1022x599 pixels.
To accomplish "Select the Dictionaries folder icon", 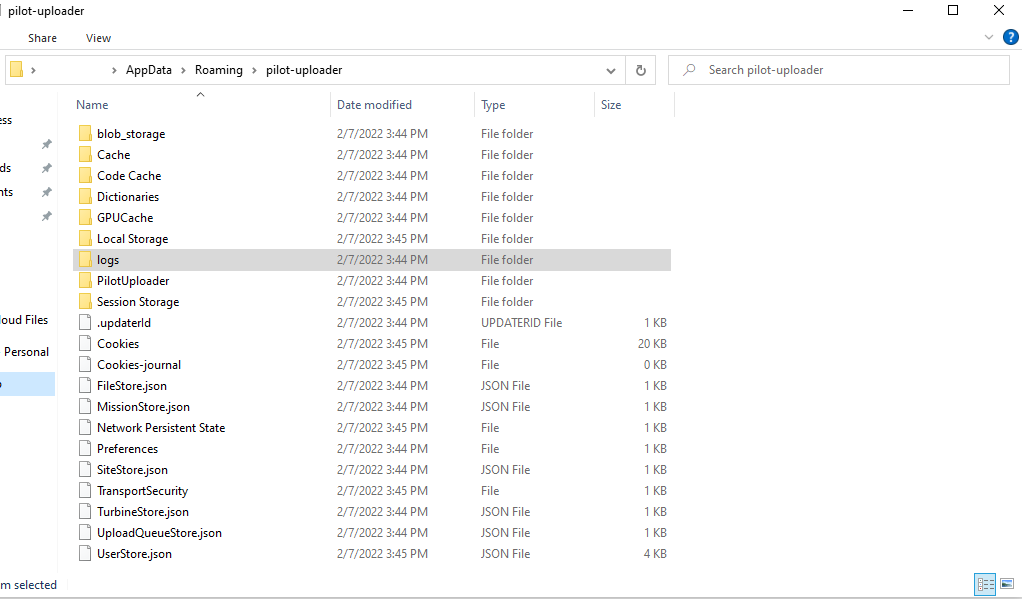I will coord(85,196).
